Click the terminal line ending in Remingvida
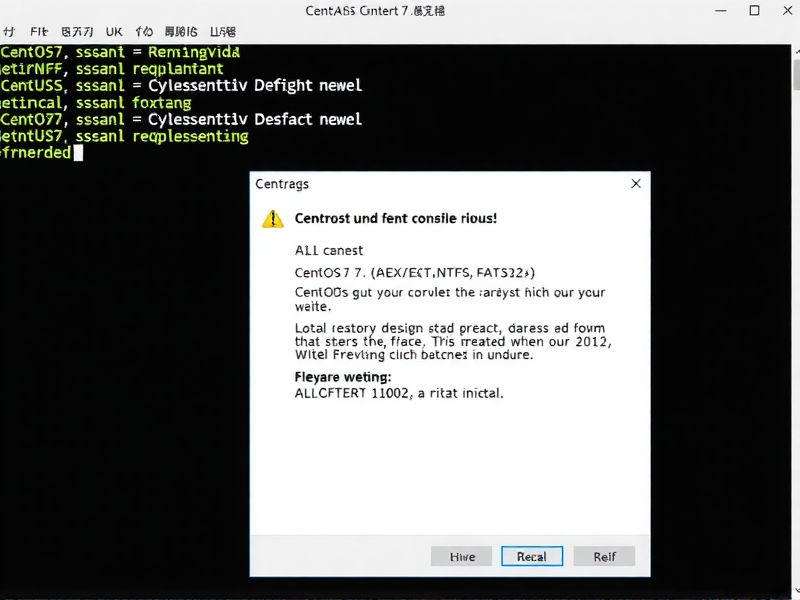This screenshot has height=600, width=800. pyautogui.click(x=120, y=52)
